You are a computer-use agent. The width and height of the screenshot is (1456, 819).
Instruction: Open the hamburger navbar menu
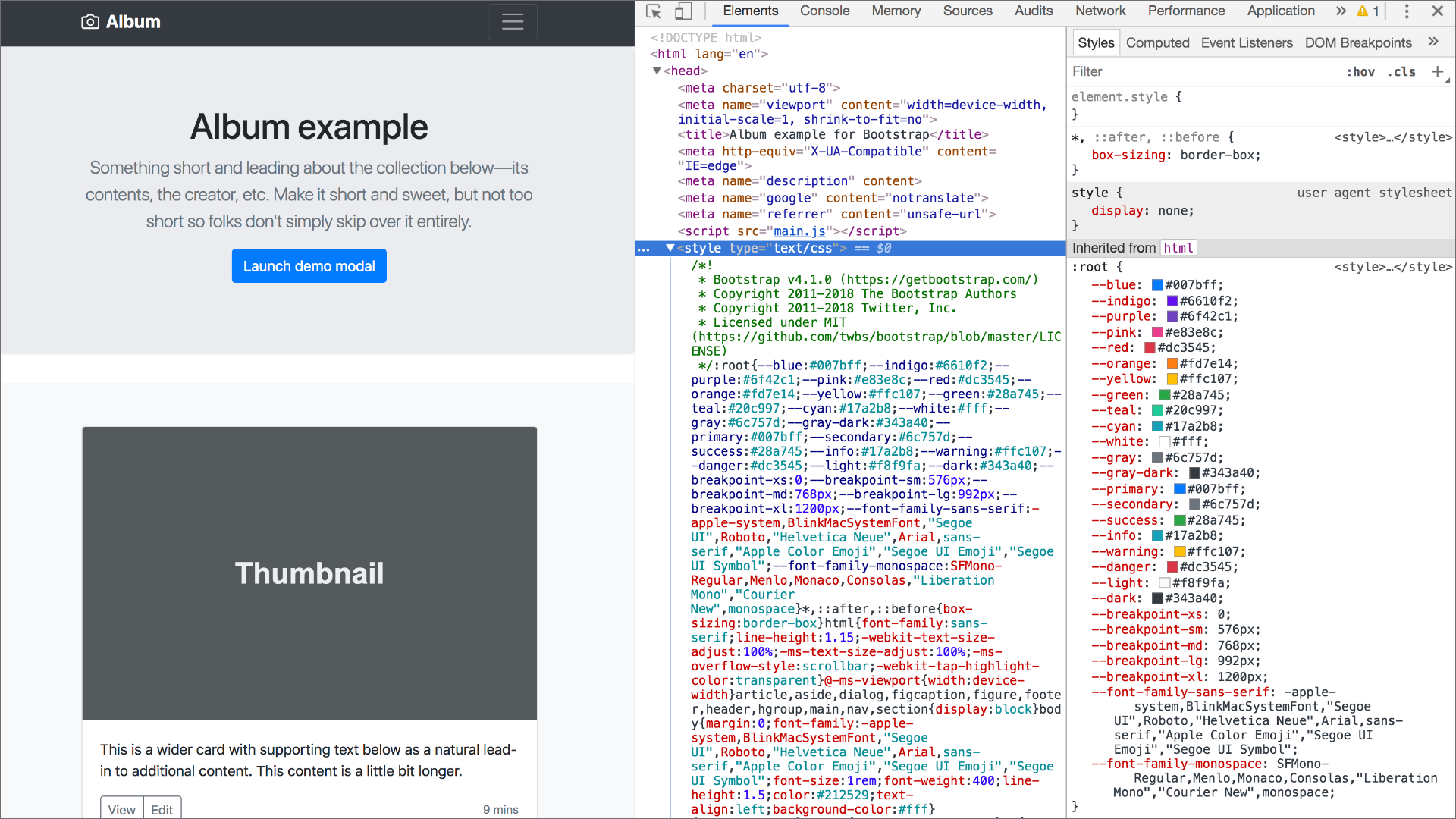click(513, 22)
